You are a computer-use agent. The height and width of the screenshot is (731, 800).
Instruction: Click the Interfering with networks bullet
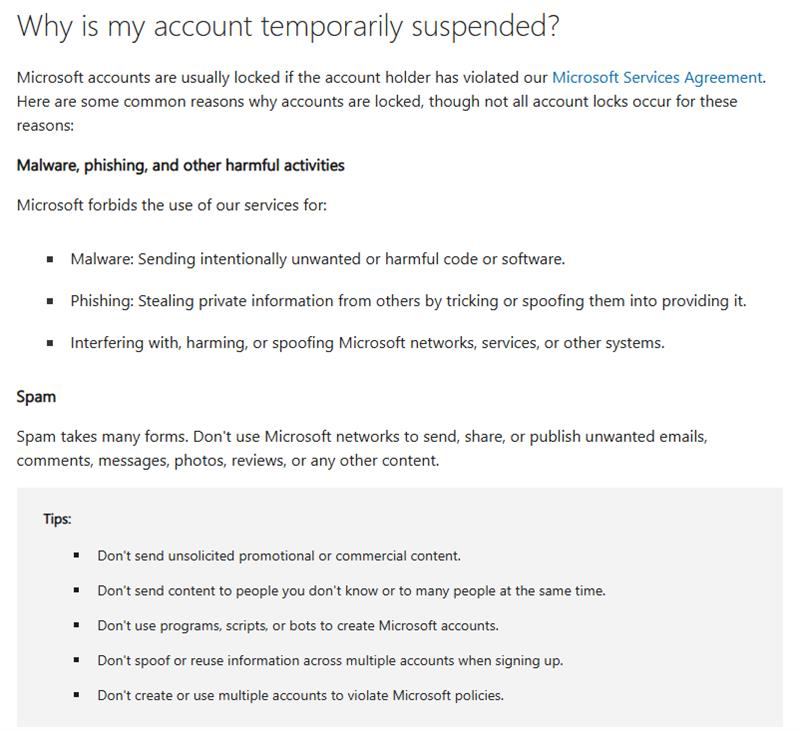pyautogui.click(x=367, y=343)
